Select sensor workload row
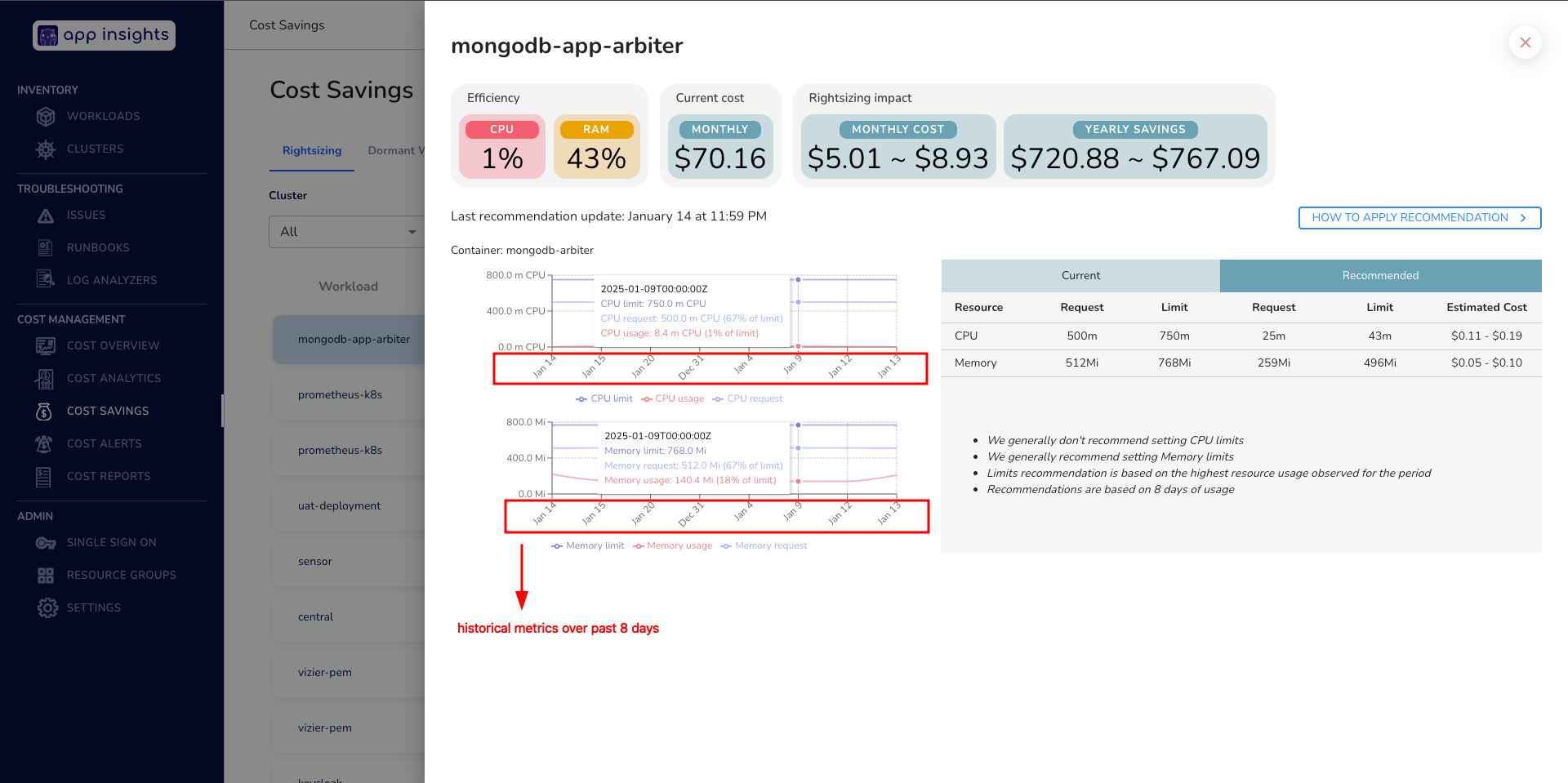 click(349, 562)
